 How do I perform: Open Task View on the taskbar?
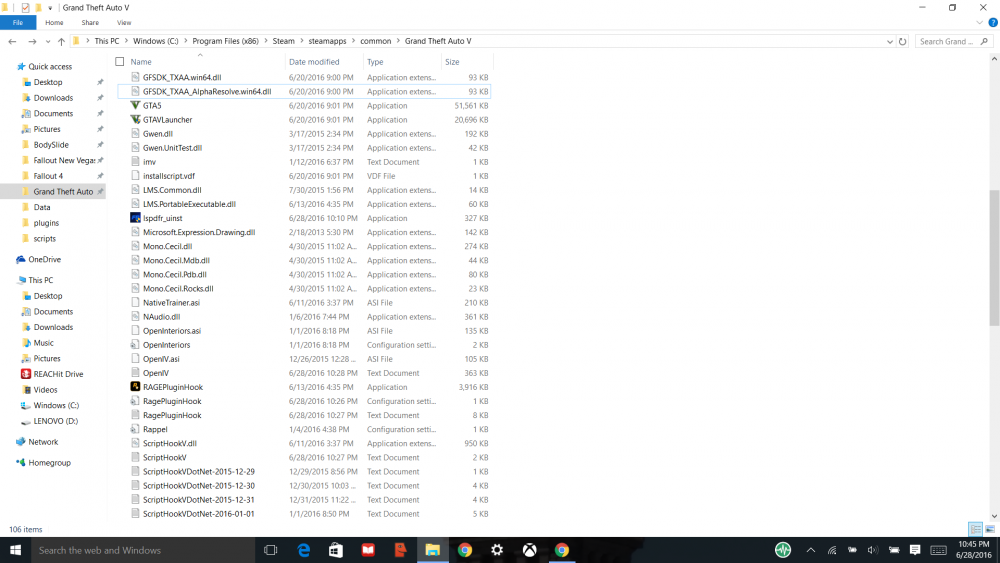click(270, 550)
